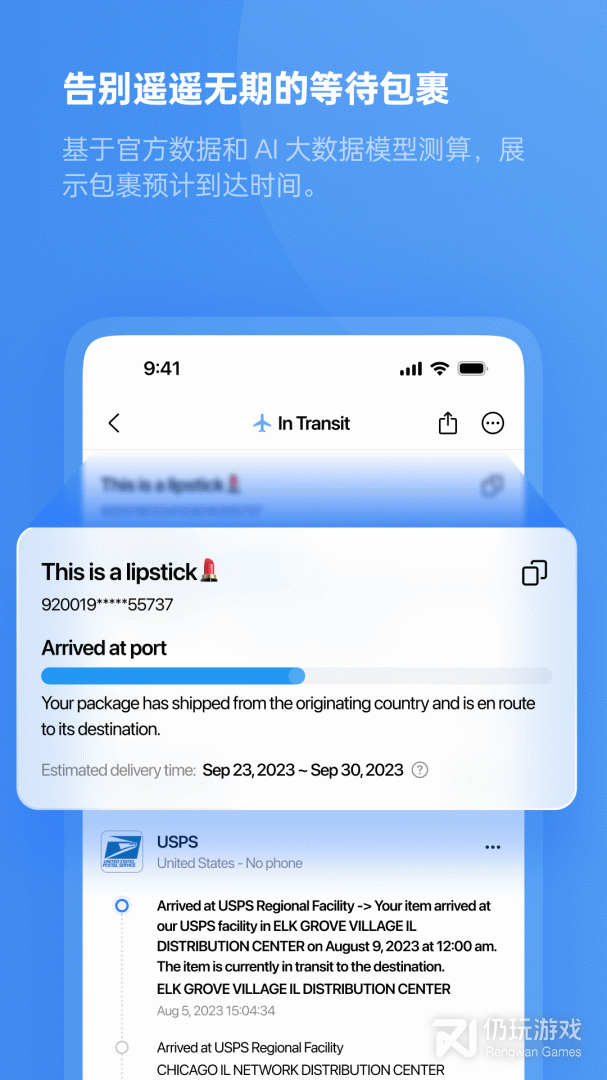Click the Arrived at port progress bar
Viewport: 607px width, 1080px height.
(x=296, y=676)
